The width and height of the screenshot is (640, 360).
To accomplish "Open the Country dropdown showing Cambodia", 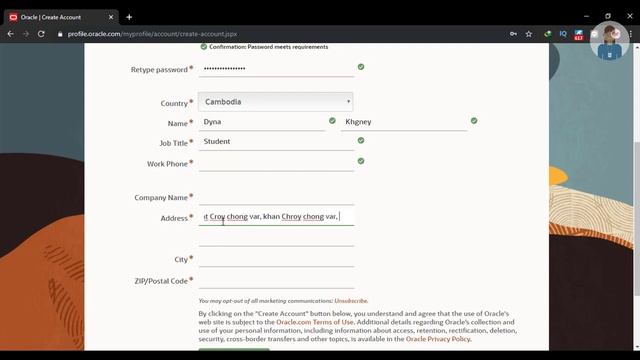I will pos(276,102).
